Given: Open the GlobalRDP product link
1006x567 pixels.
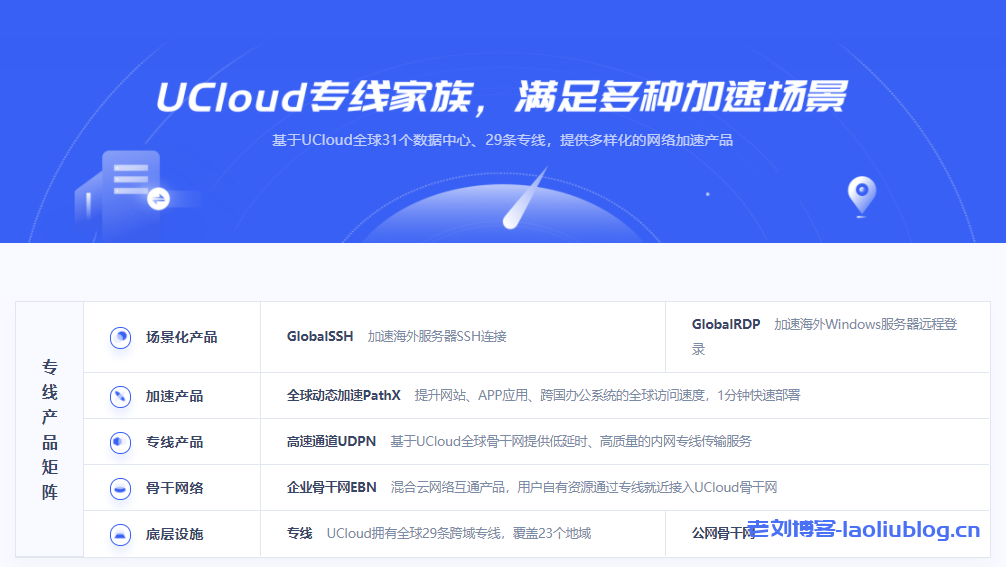Looking at the screenshot, I should pos(725,324).
